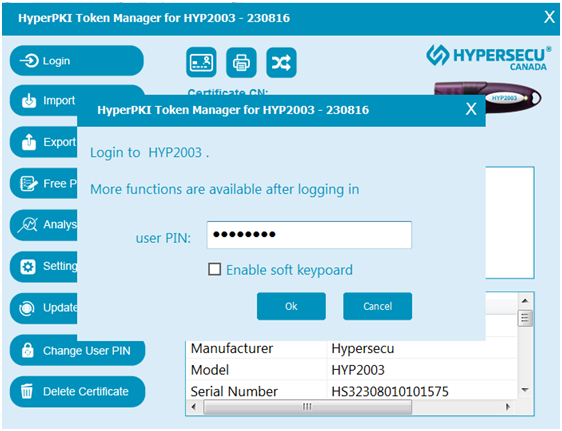Click the horizontal scrollbar right arrow

[x=508, y=407]
